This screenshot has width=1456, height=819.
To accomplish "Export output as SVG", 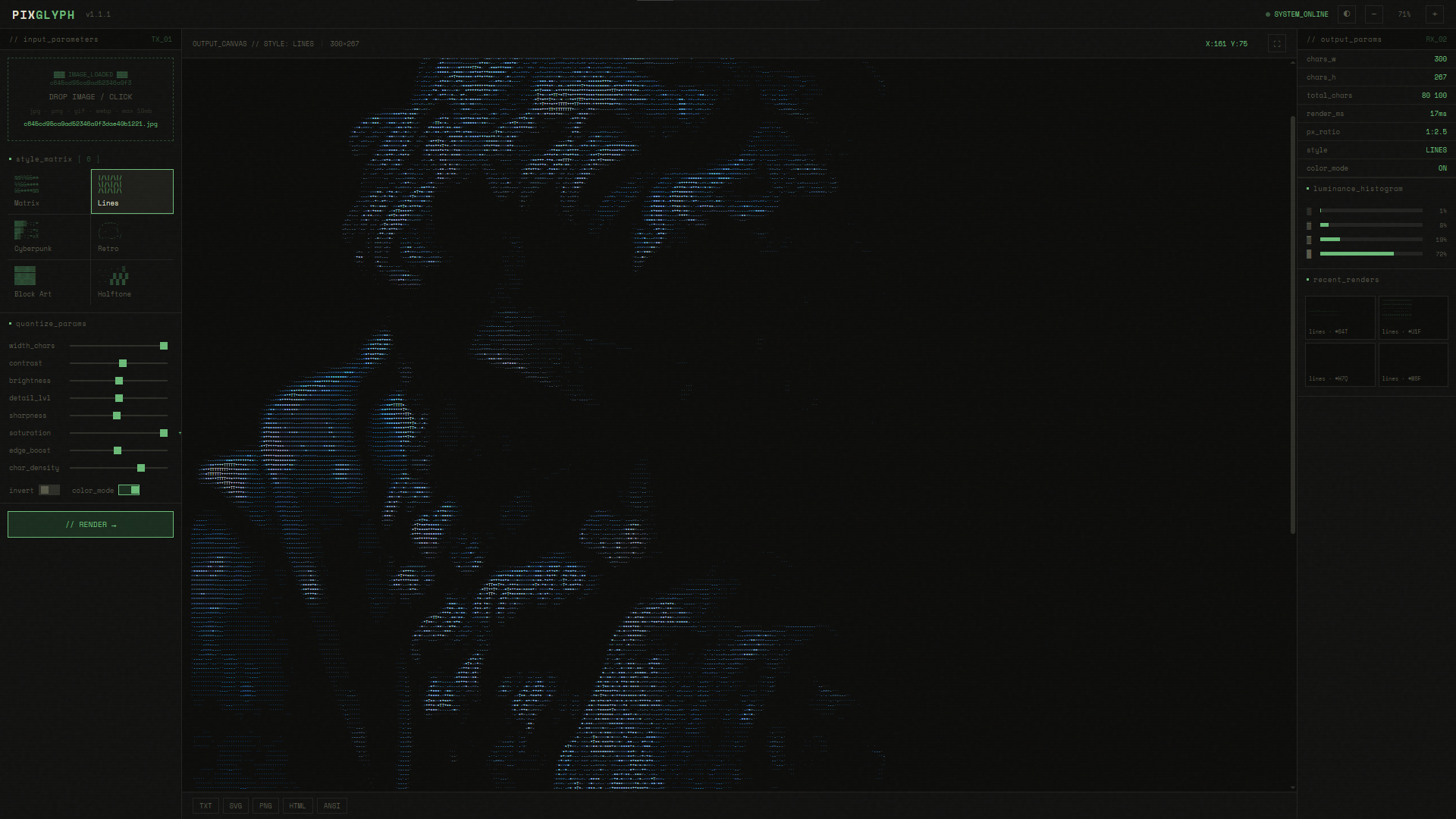I will [x=236, y=806].
